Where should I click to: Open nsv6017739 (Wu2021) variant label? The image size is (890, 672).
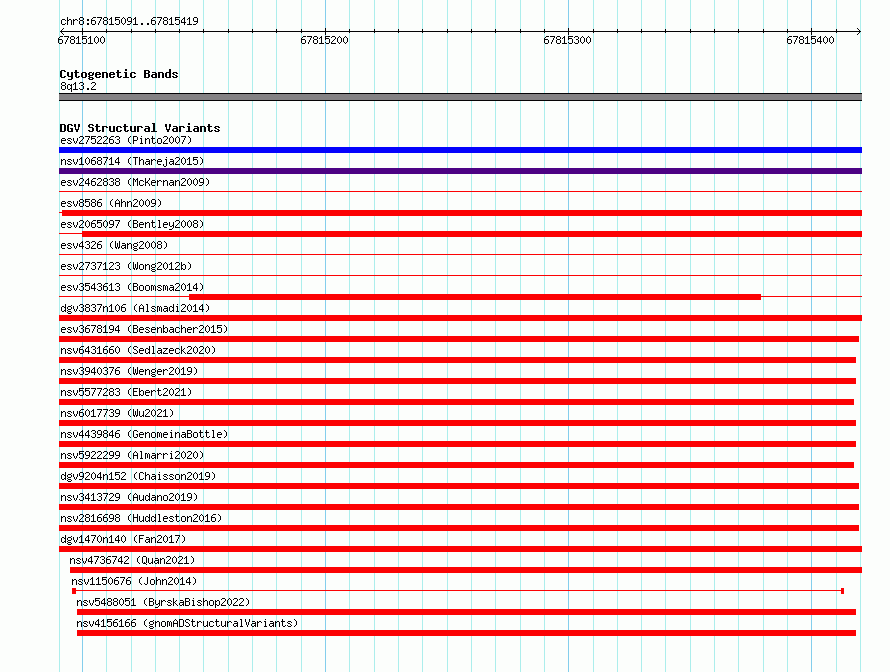tap(117, 413)
